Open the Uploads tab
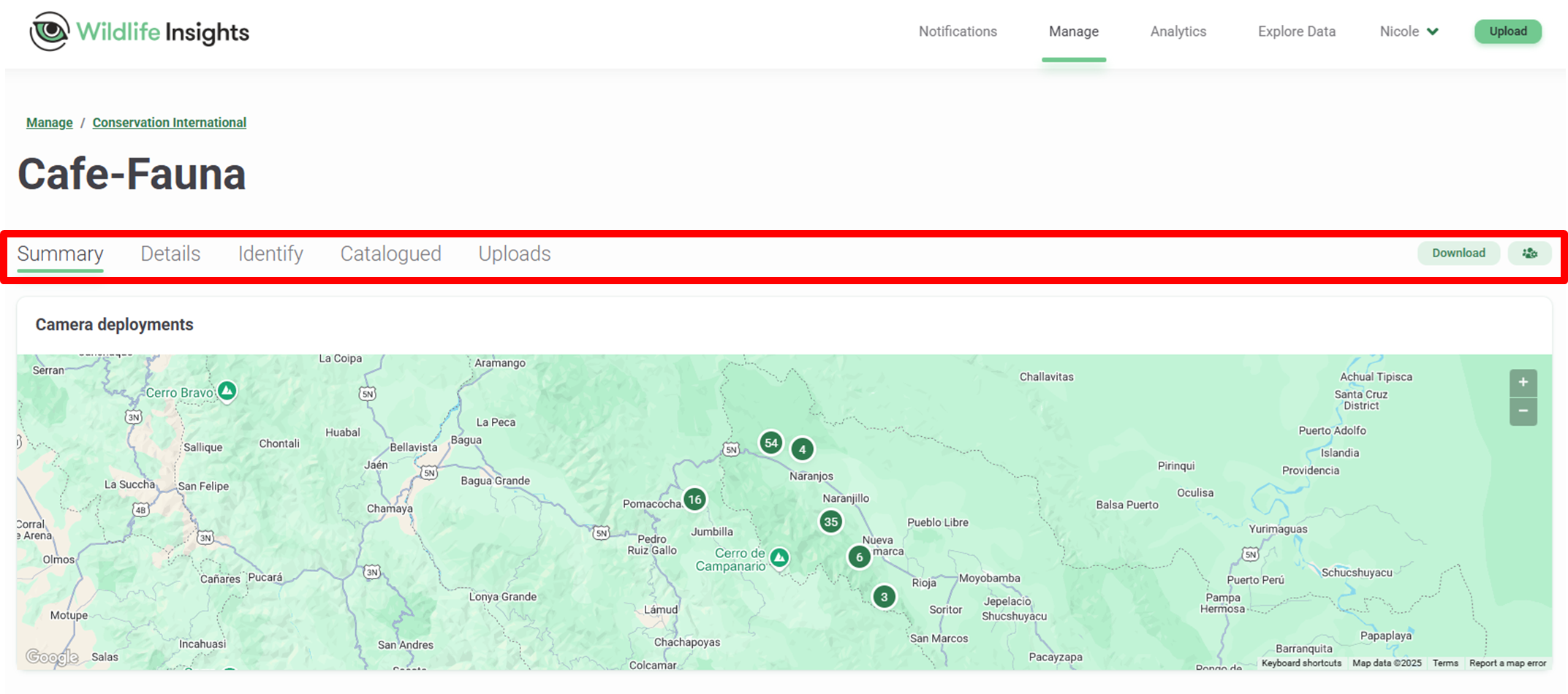 click(515, 253)
